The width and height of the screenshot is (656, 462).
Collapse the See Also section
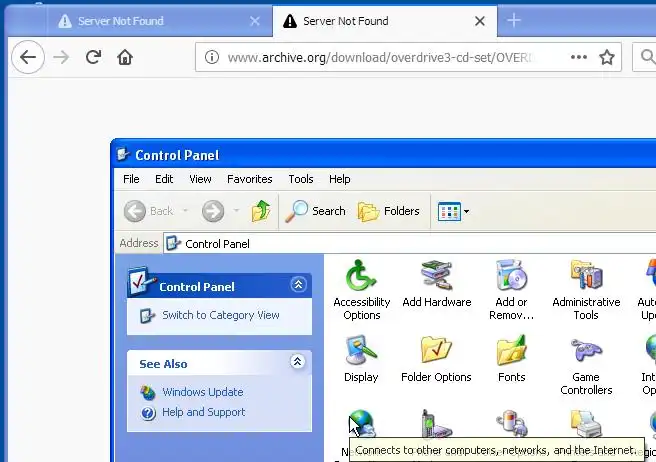coord(297,362)
